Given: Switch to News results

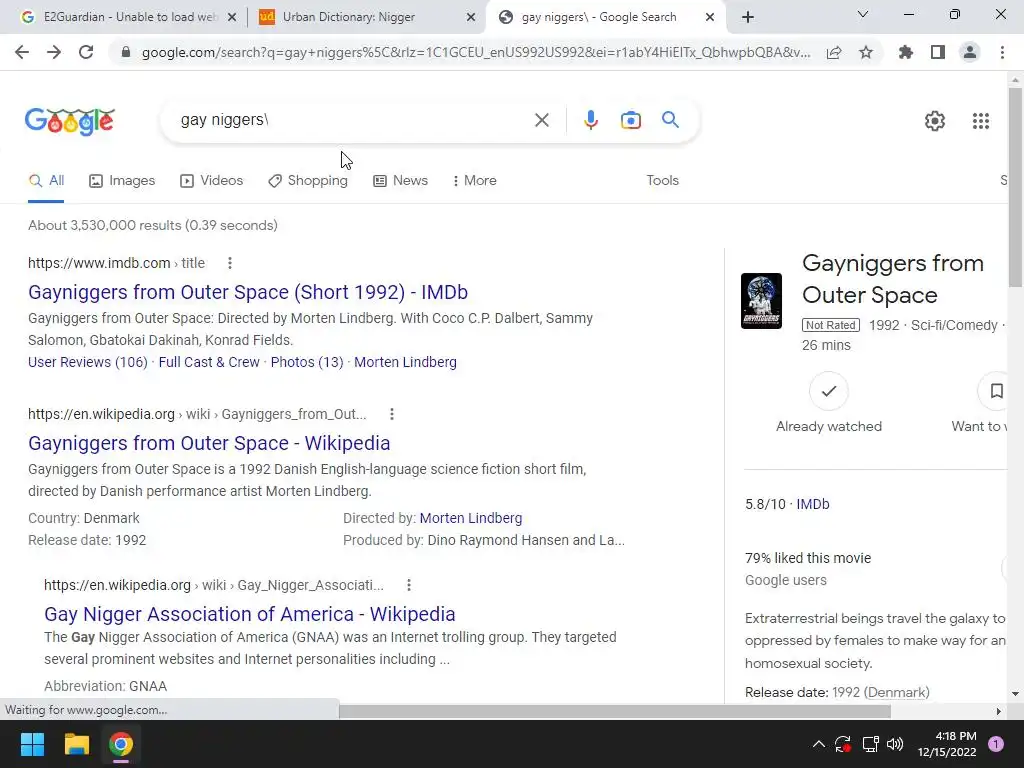Looking at the screenshot, I should coord(400,181).
